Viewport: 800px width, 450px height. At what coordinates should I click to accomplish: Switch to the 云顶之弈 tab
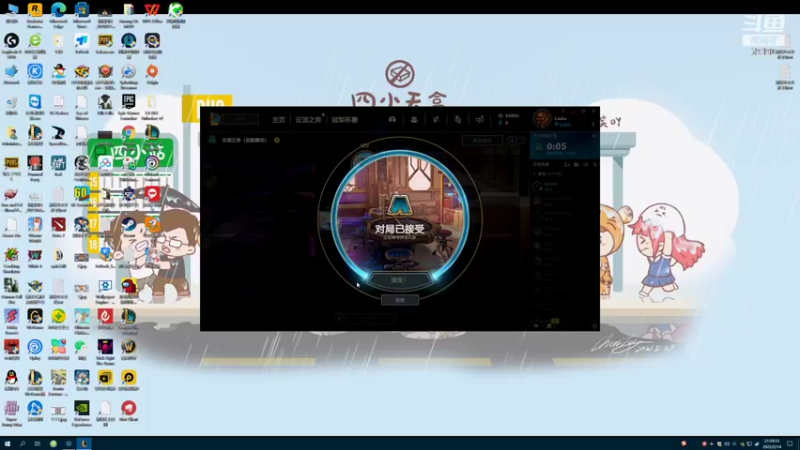308,120
